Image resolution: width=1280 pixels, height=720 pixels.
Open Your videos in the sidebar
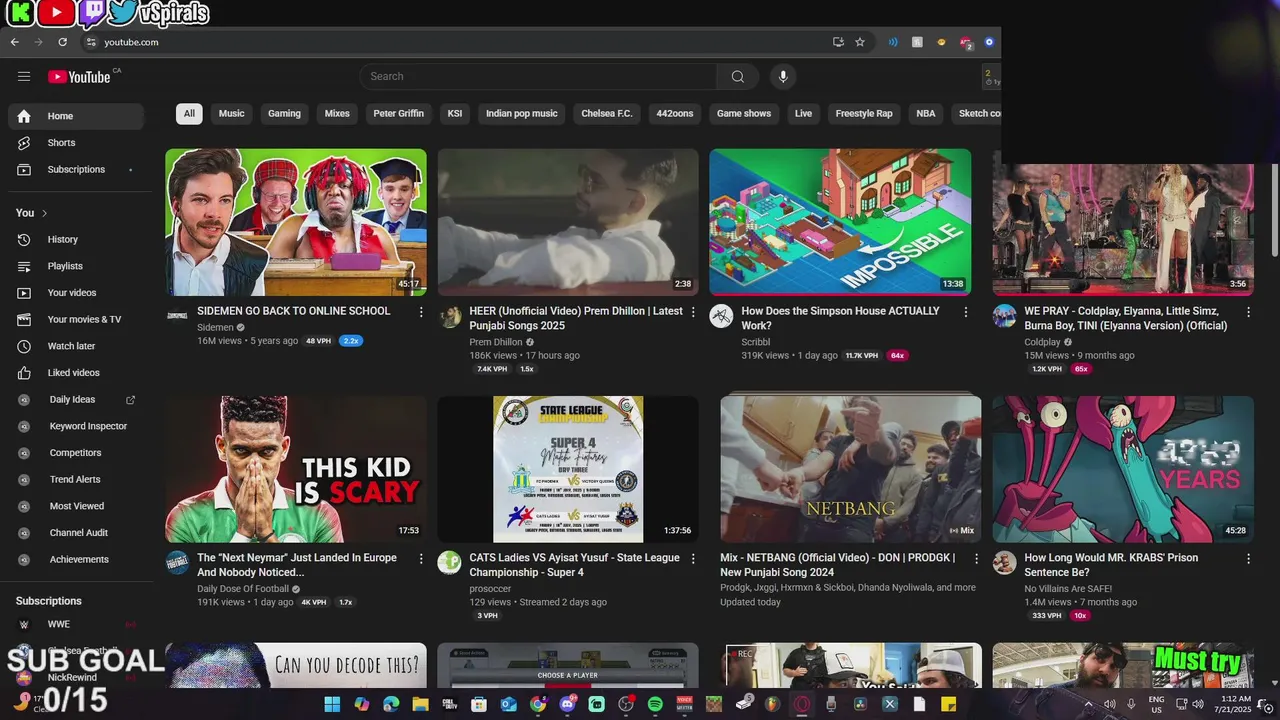tap(76, 293)
